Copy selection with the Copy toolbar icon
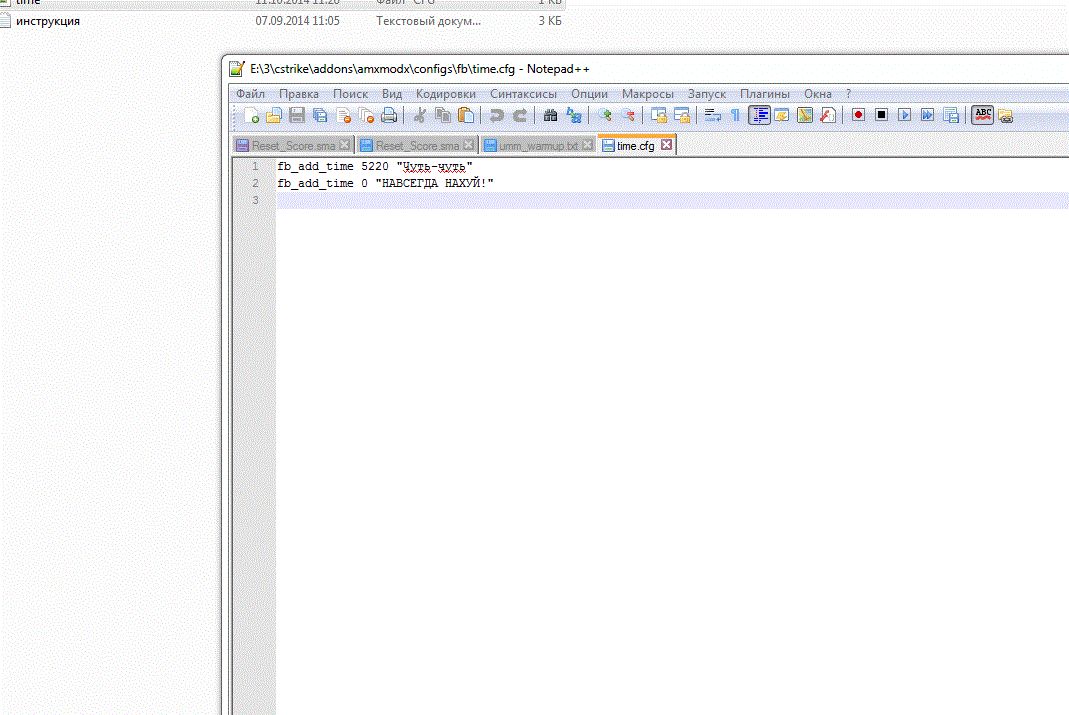 coord(442,115)
